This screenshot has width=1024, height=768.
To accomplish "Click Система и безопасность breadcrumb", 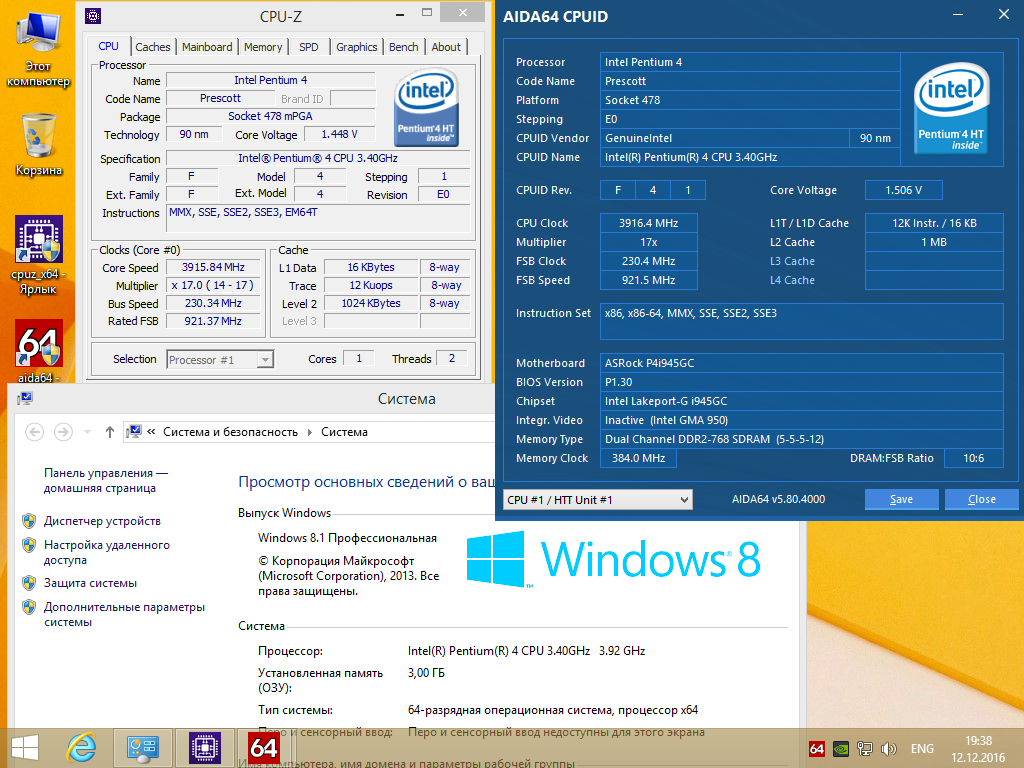I will (x=231, y=432).
